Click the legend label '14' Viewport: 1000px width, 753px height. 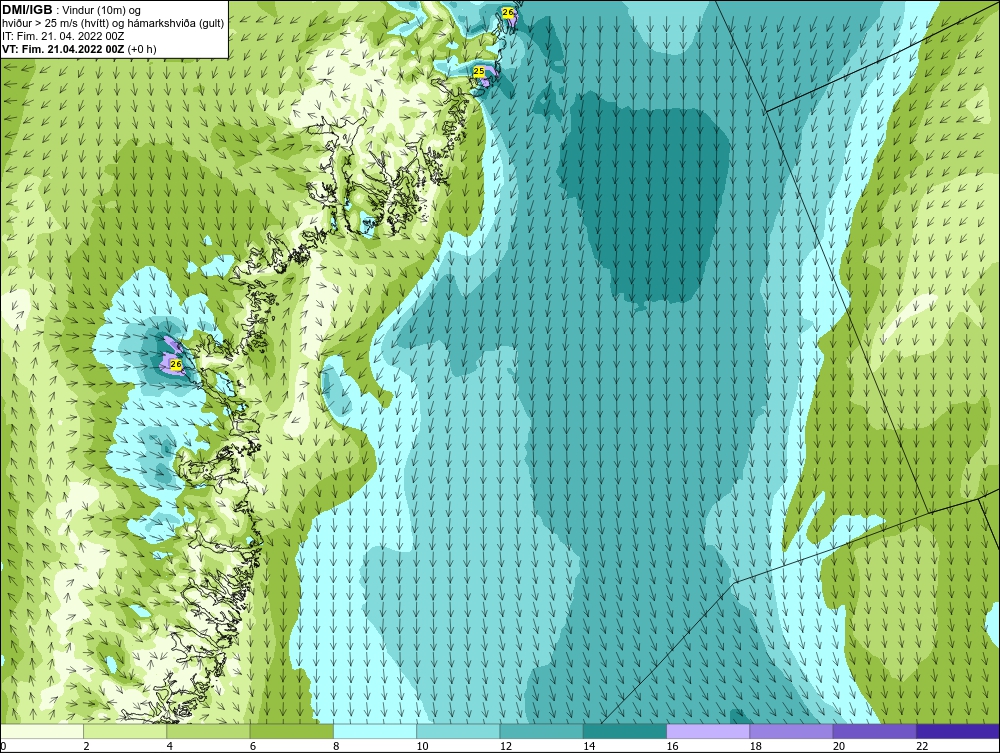click(x=589, y=747)
